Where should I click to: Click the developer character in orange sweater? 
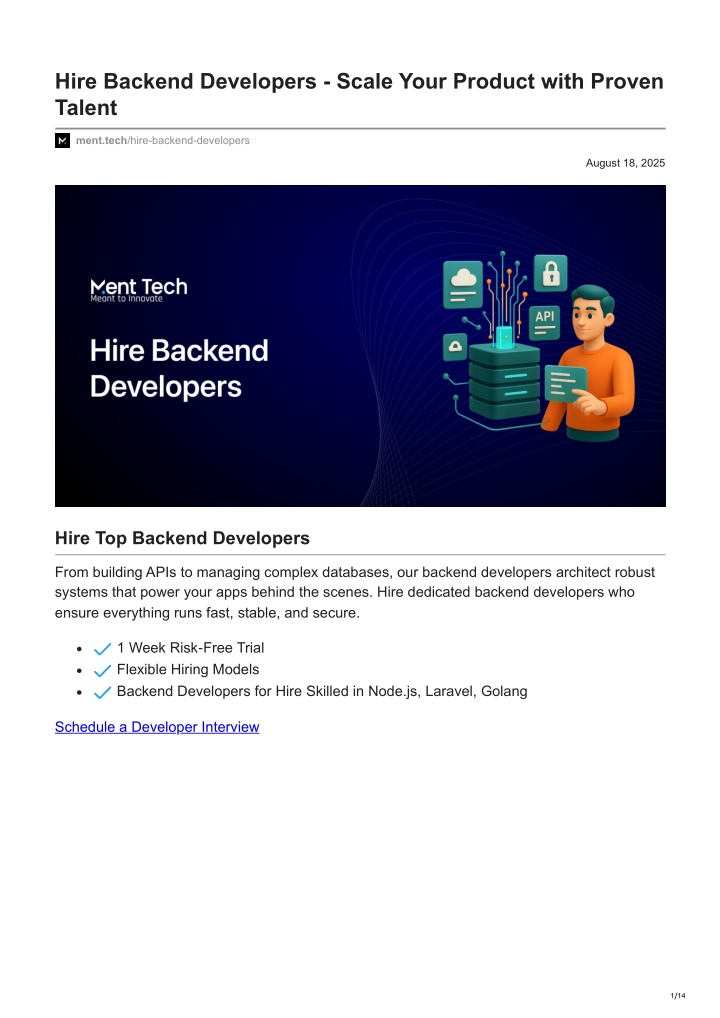tap(589, 364)
